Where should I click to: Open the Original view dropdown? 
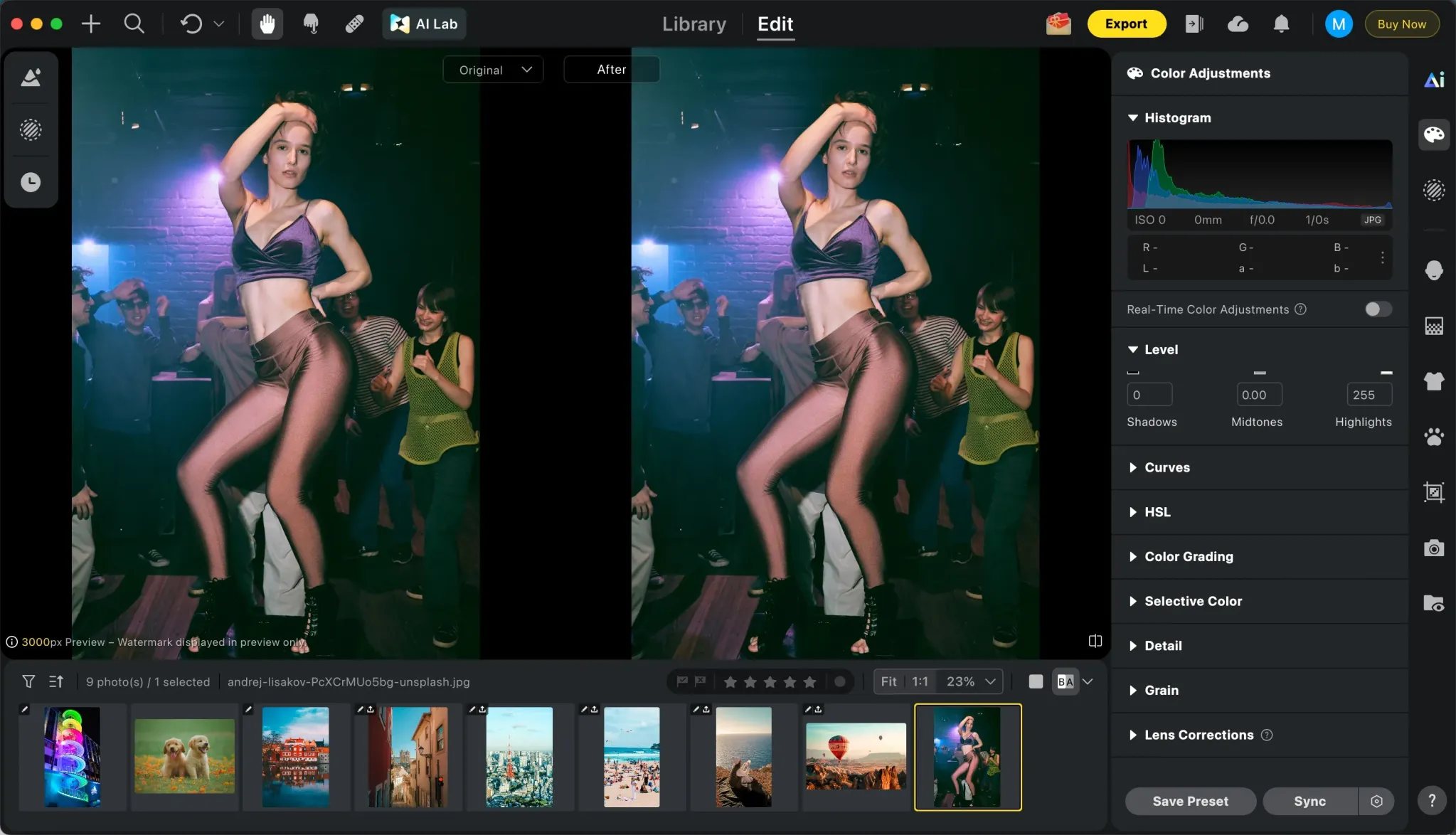[494, 70]
